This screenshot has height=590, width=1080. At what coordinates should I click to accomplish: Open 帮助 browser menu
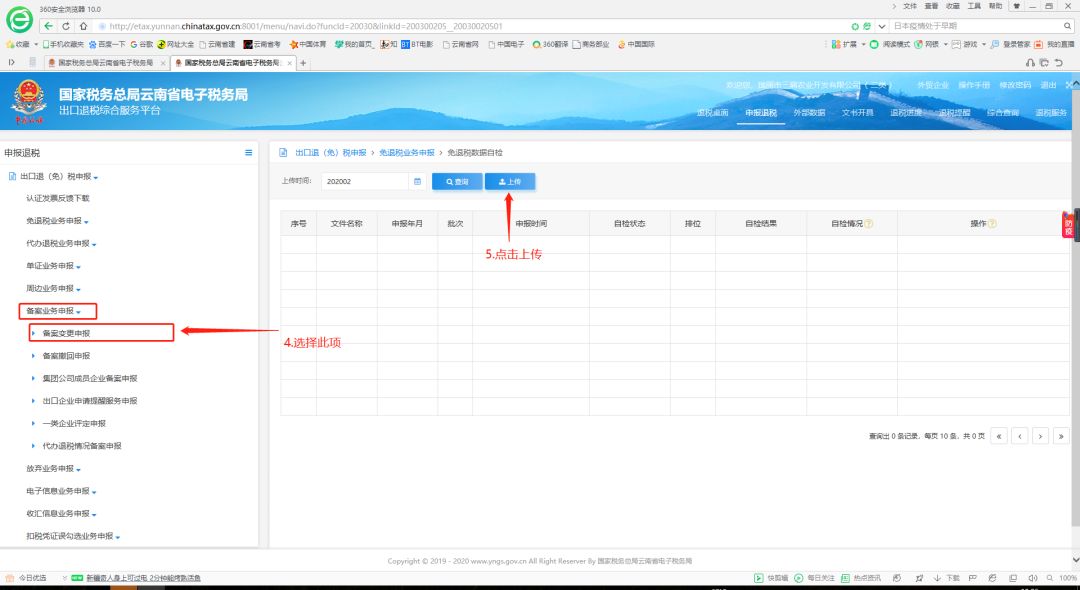[x=995, y=6]
